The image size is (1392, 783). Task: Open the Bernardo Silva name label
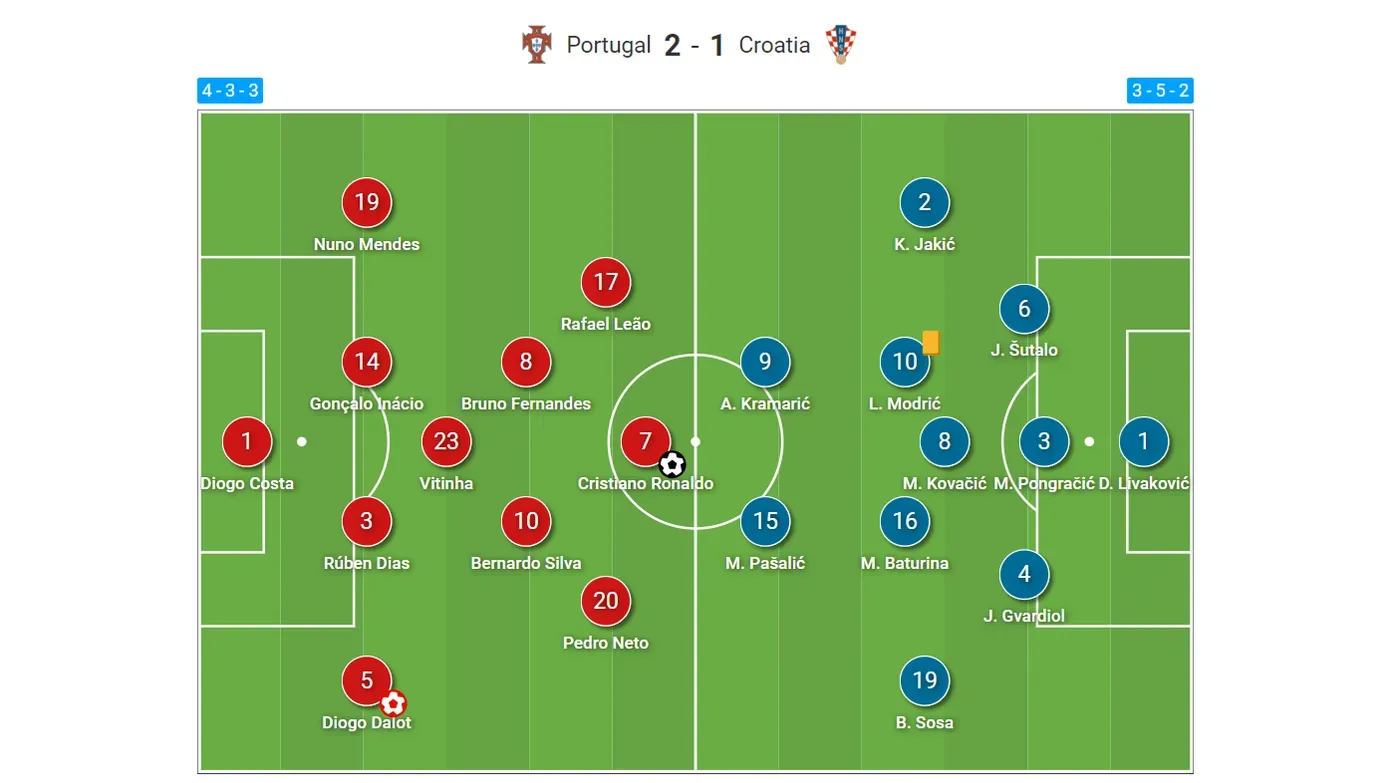point(526,563)
